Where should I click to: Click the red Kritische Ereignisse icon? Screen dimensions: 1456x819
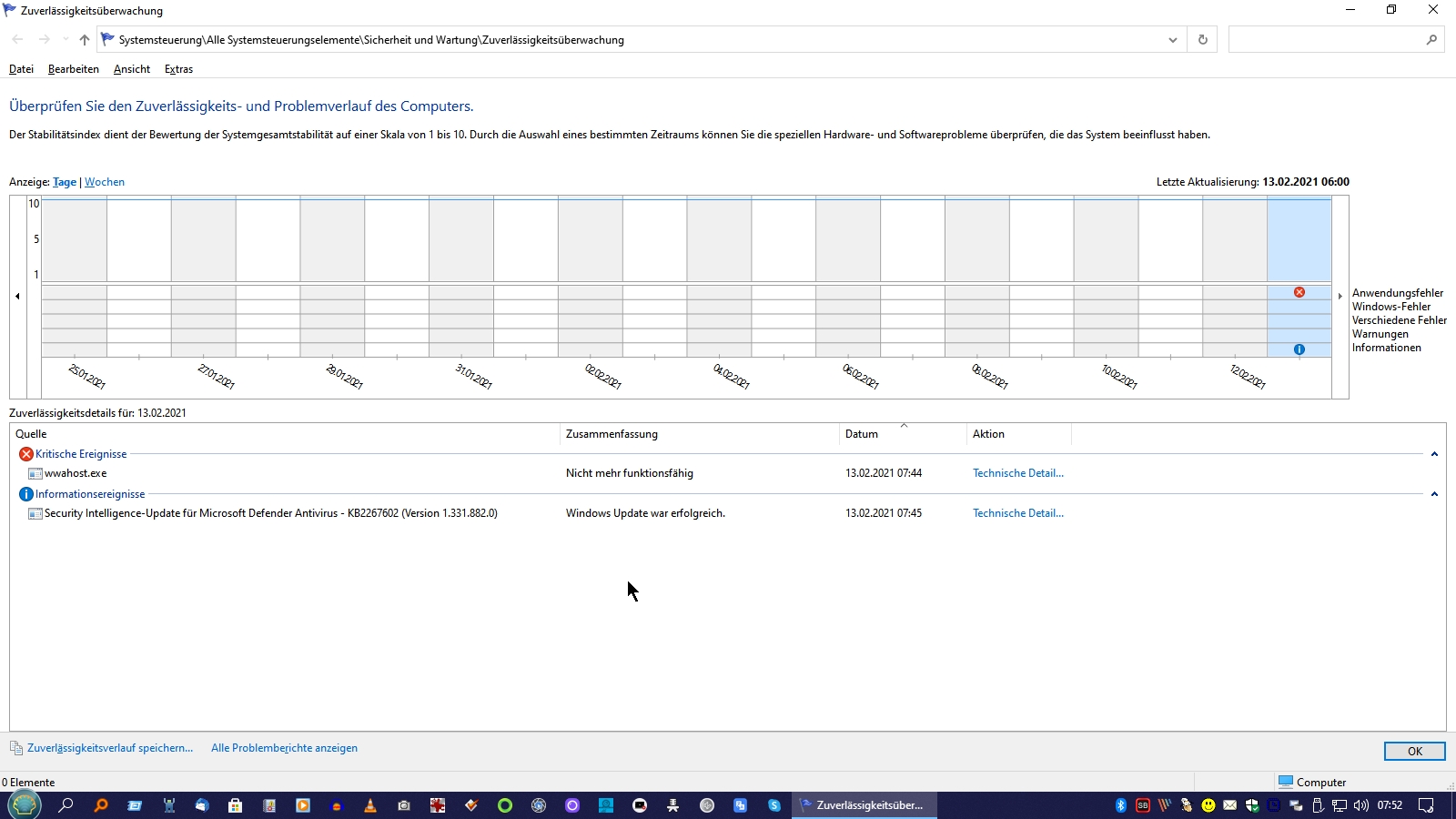(26, 454)
